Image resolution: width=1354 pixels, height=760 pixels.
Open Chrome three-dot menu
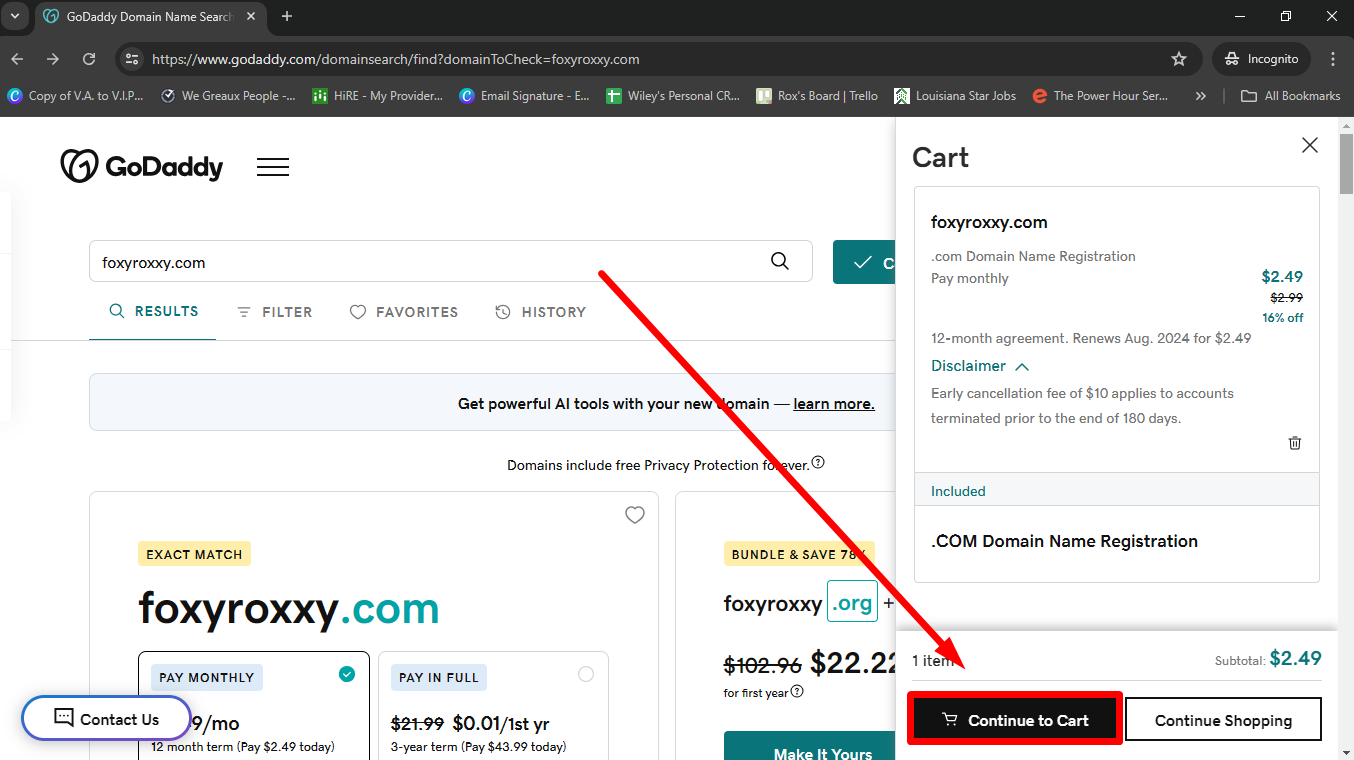[x=1333, y=59]
